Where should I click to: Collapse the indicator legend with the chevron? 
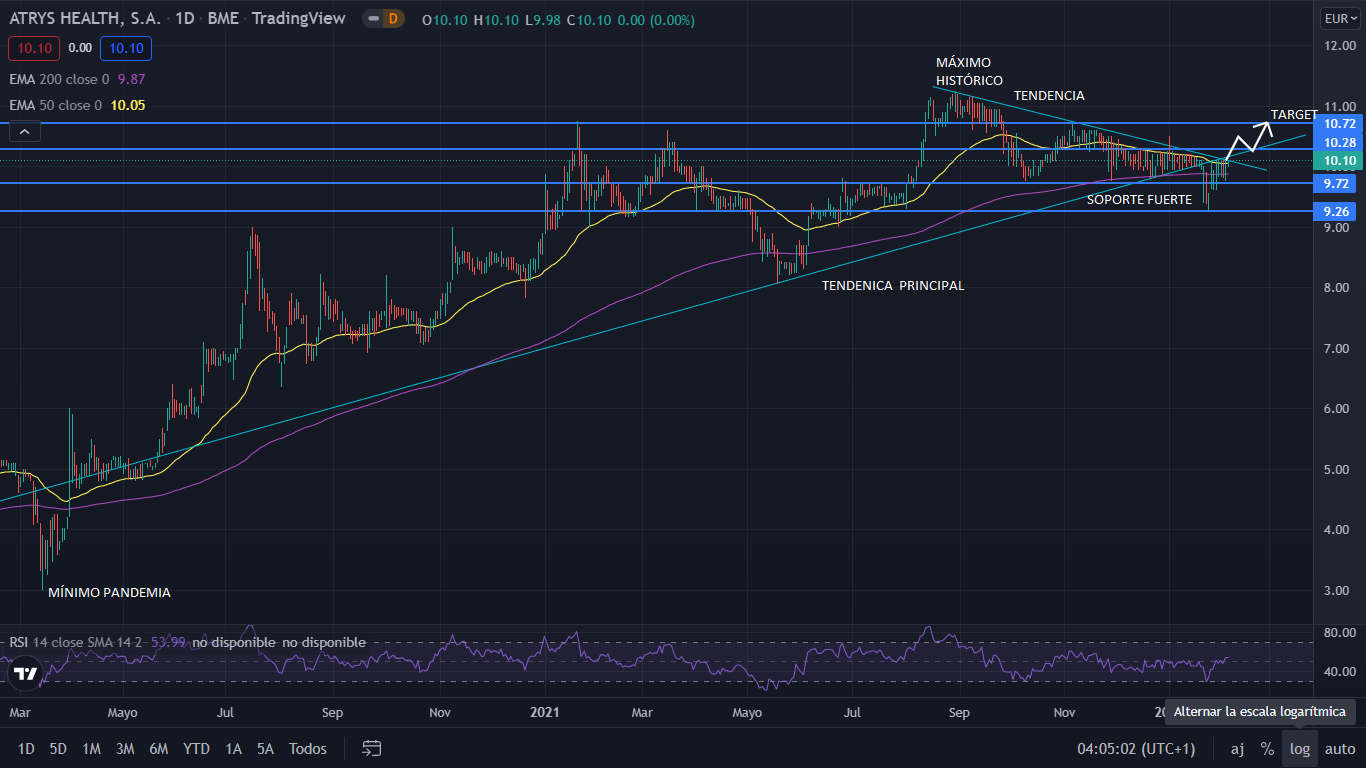coord(25,131)
